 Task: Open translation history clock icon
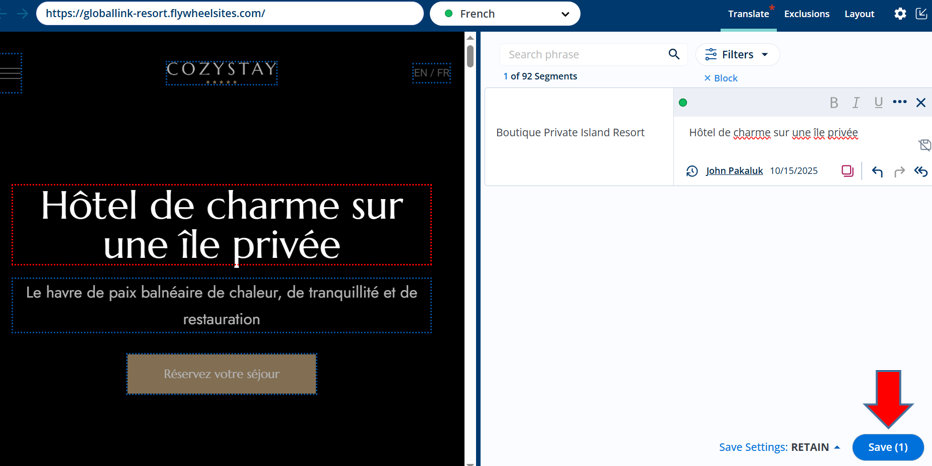(692, 171)
